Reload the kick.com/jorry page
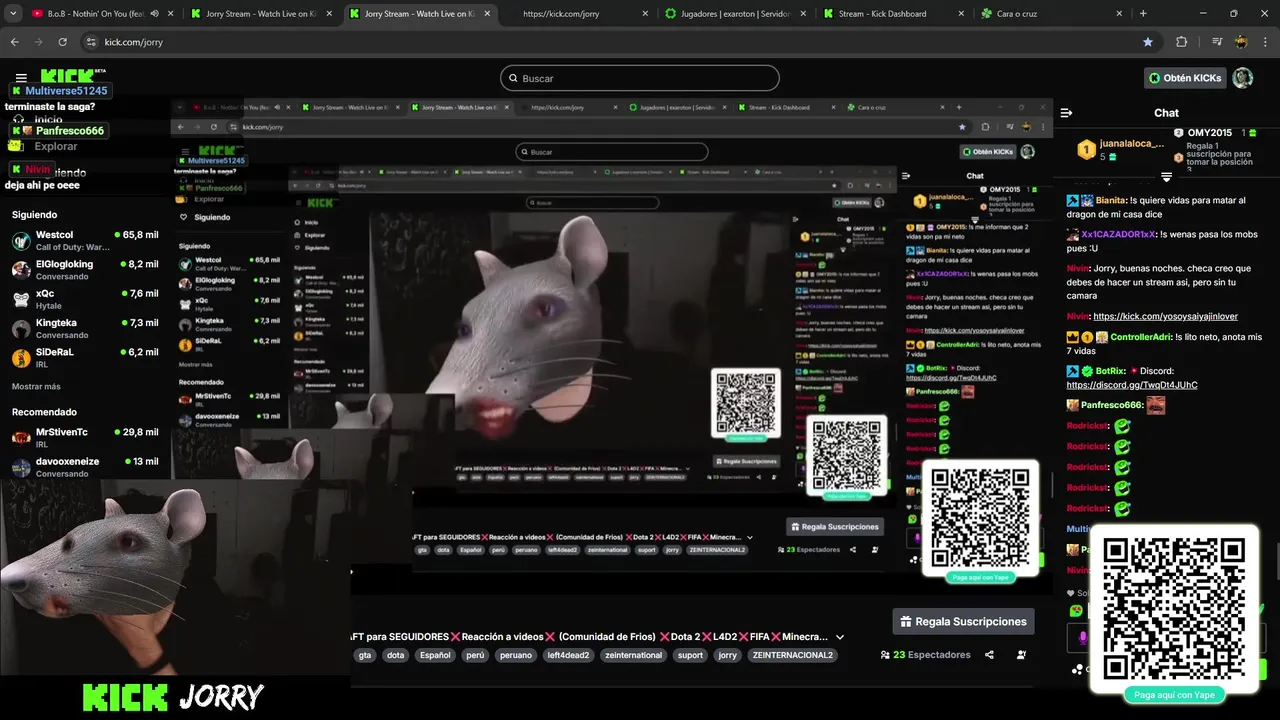Viewport: 1280px width, 720px height. tap(63, 42)
